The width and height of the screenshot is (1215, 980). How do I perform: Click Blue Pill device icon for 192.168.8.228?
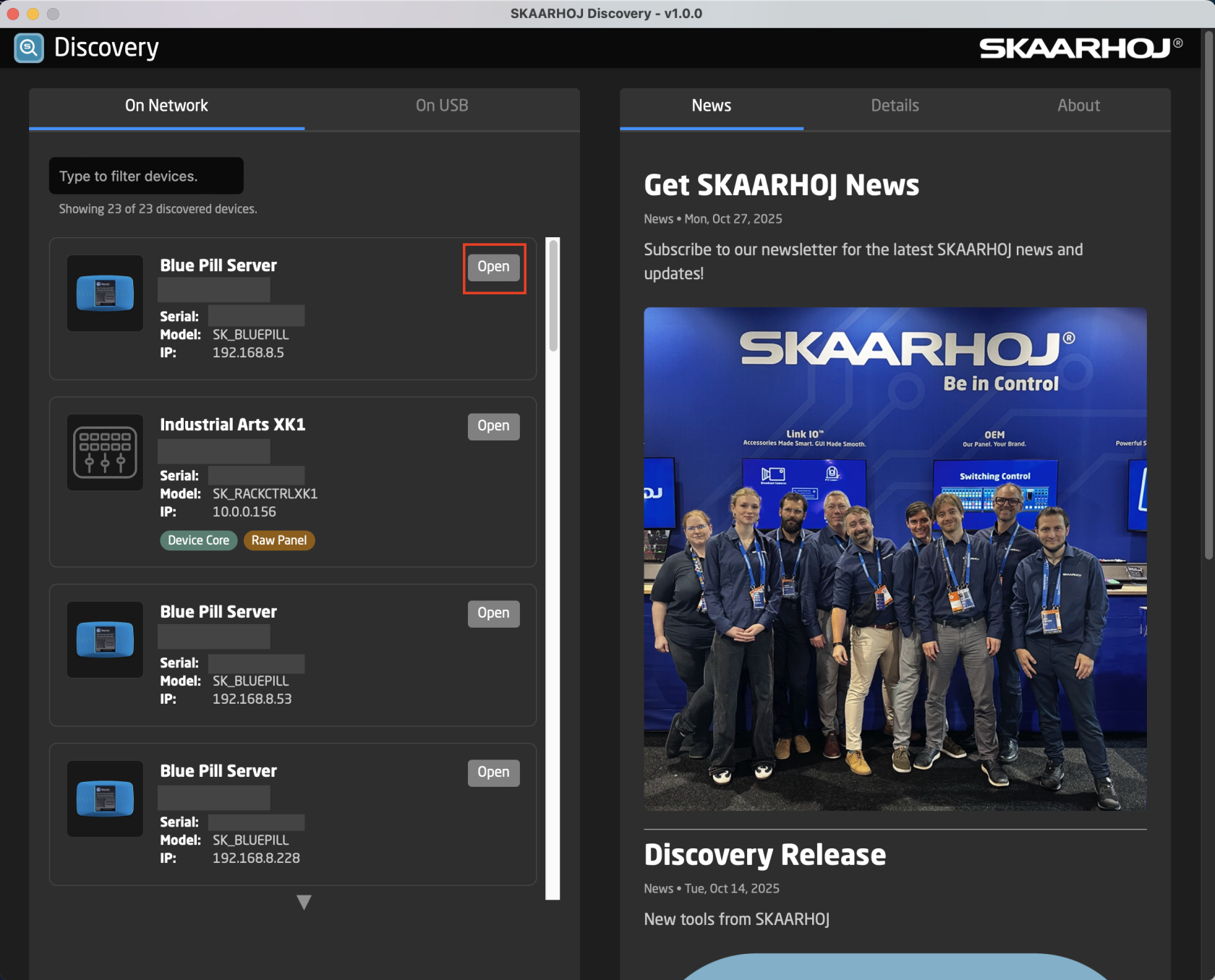coord(105,798)
